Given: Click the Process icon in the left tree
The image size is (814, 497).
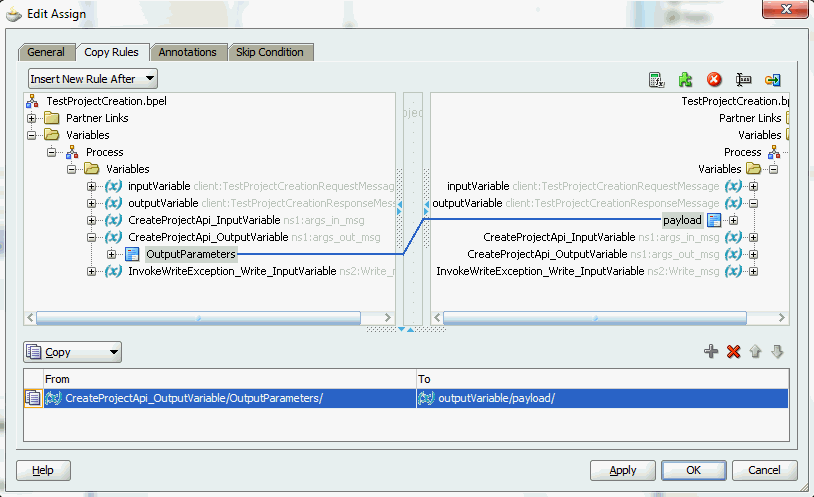Looking at the screenshot, I should [72, 152].
